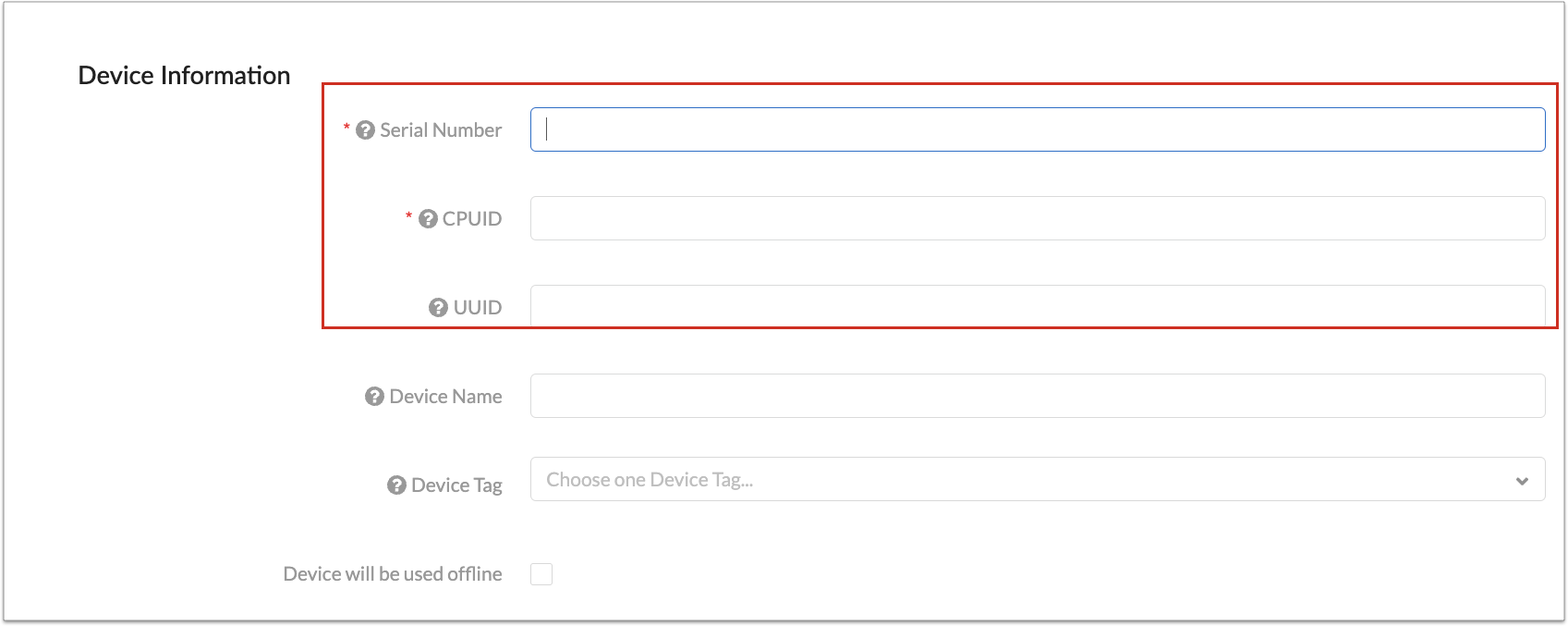1568x626 pixels.
Task: Click the 'Device Information' section heading
Action: (184, 76)
